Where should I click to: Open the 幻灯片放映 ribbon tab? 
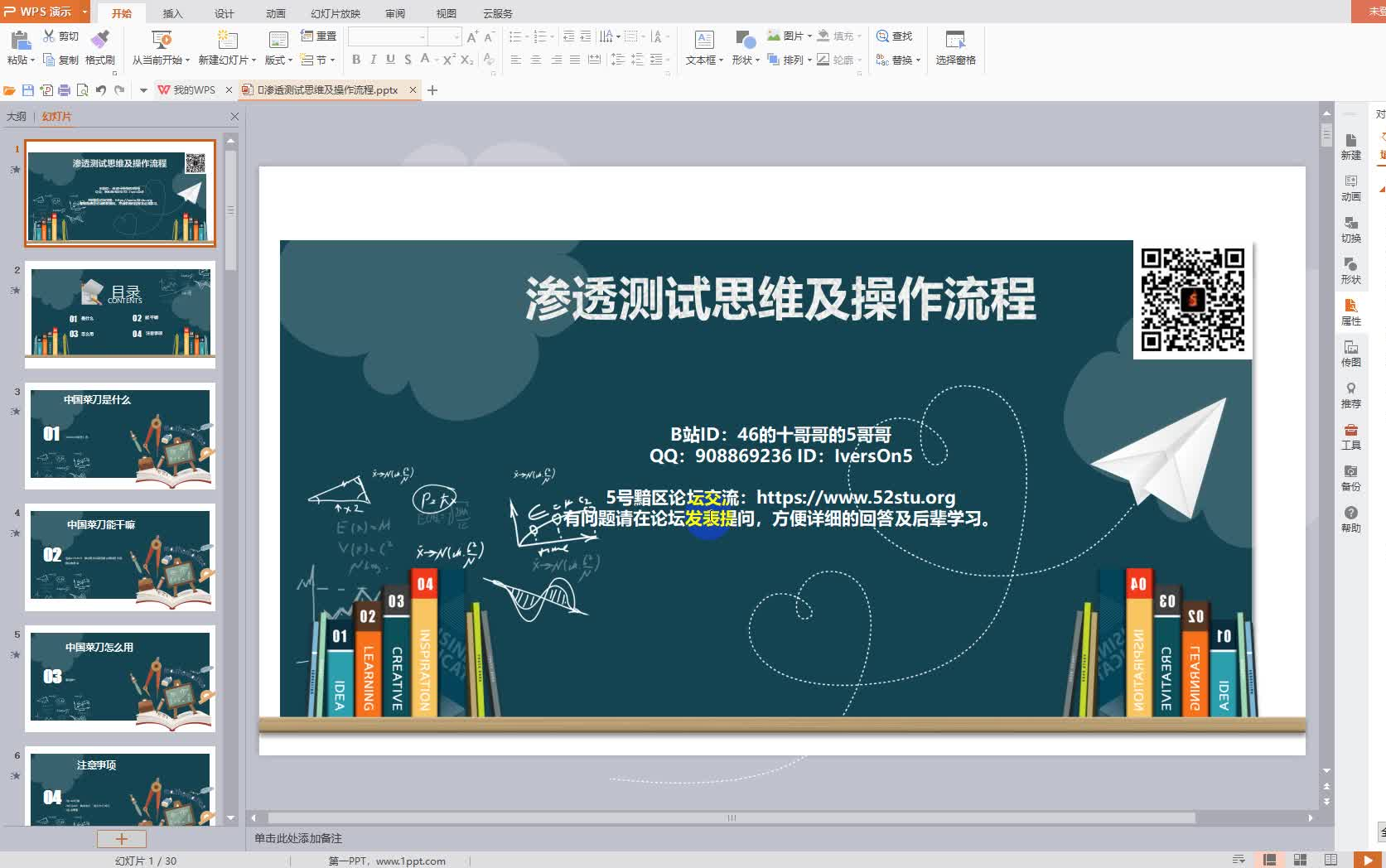[336, 13]
